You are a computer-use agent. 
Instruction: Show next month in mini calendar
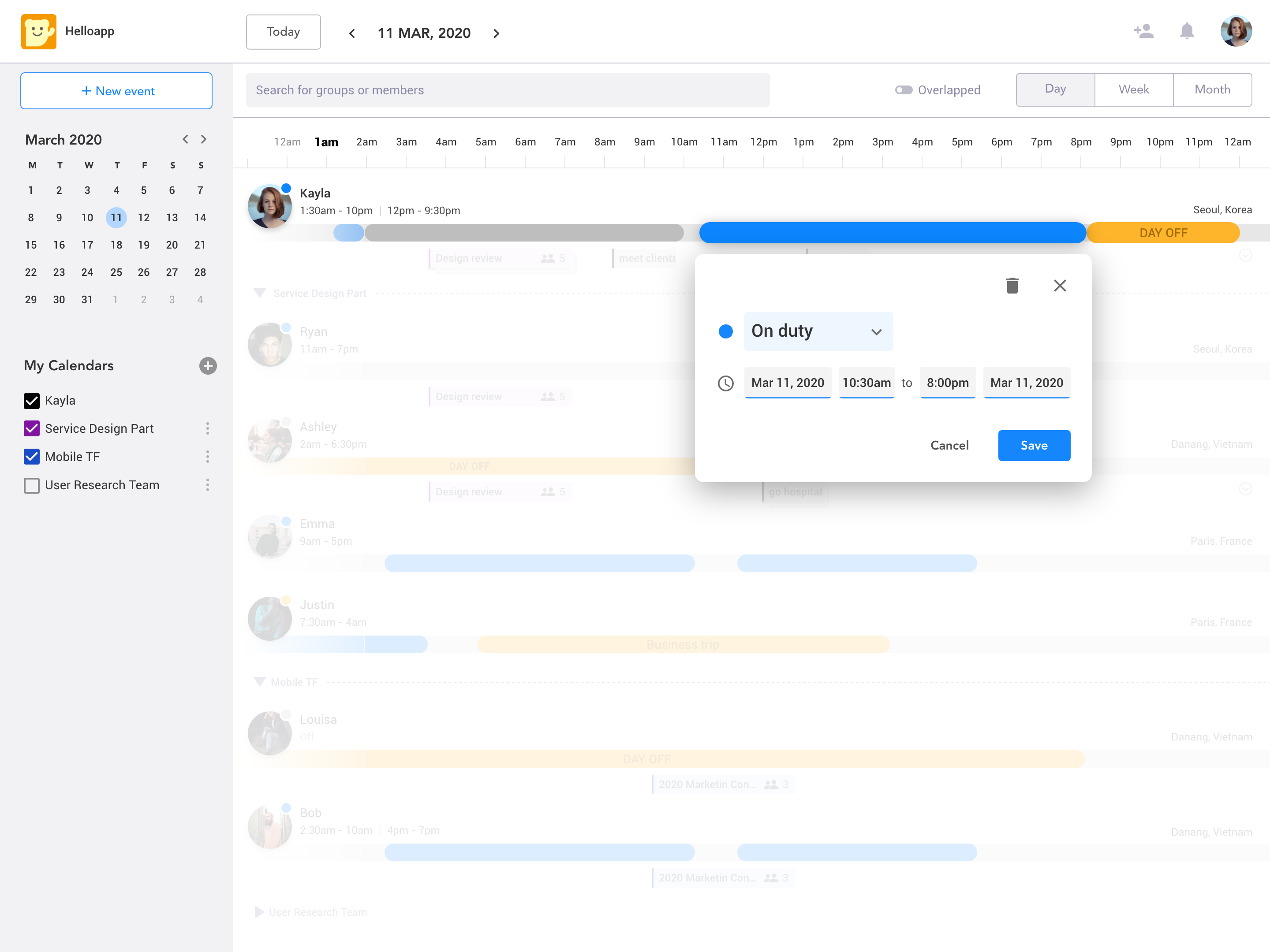203,139
